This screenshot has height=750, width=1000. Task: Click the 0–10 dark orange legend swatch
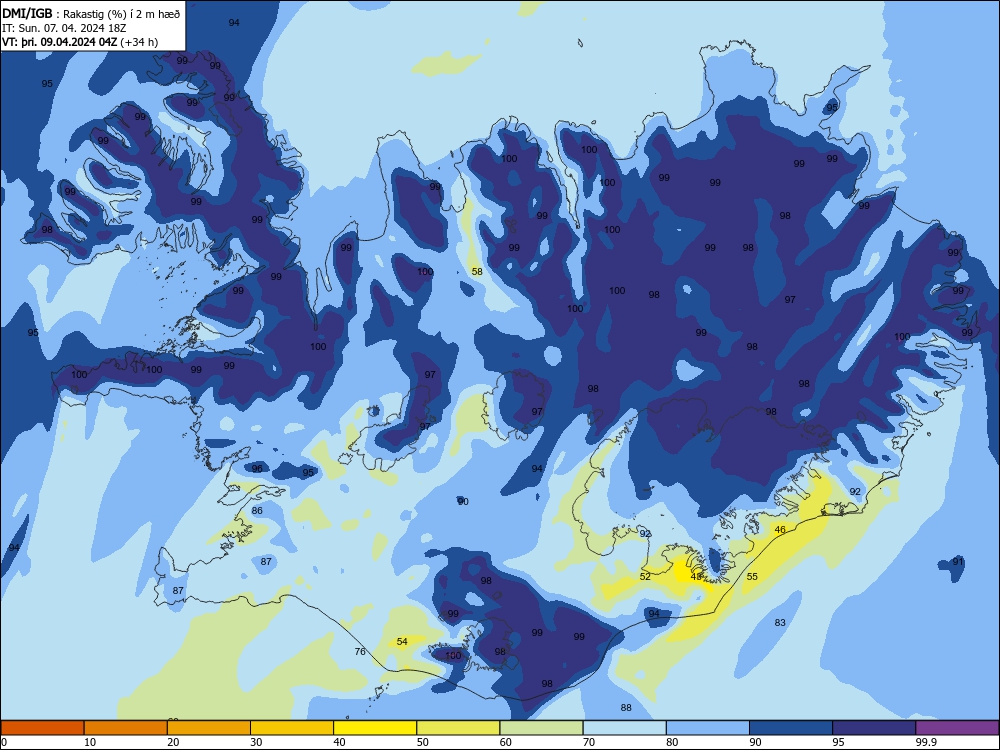pyautogui.click(x=43, y=728)
